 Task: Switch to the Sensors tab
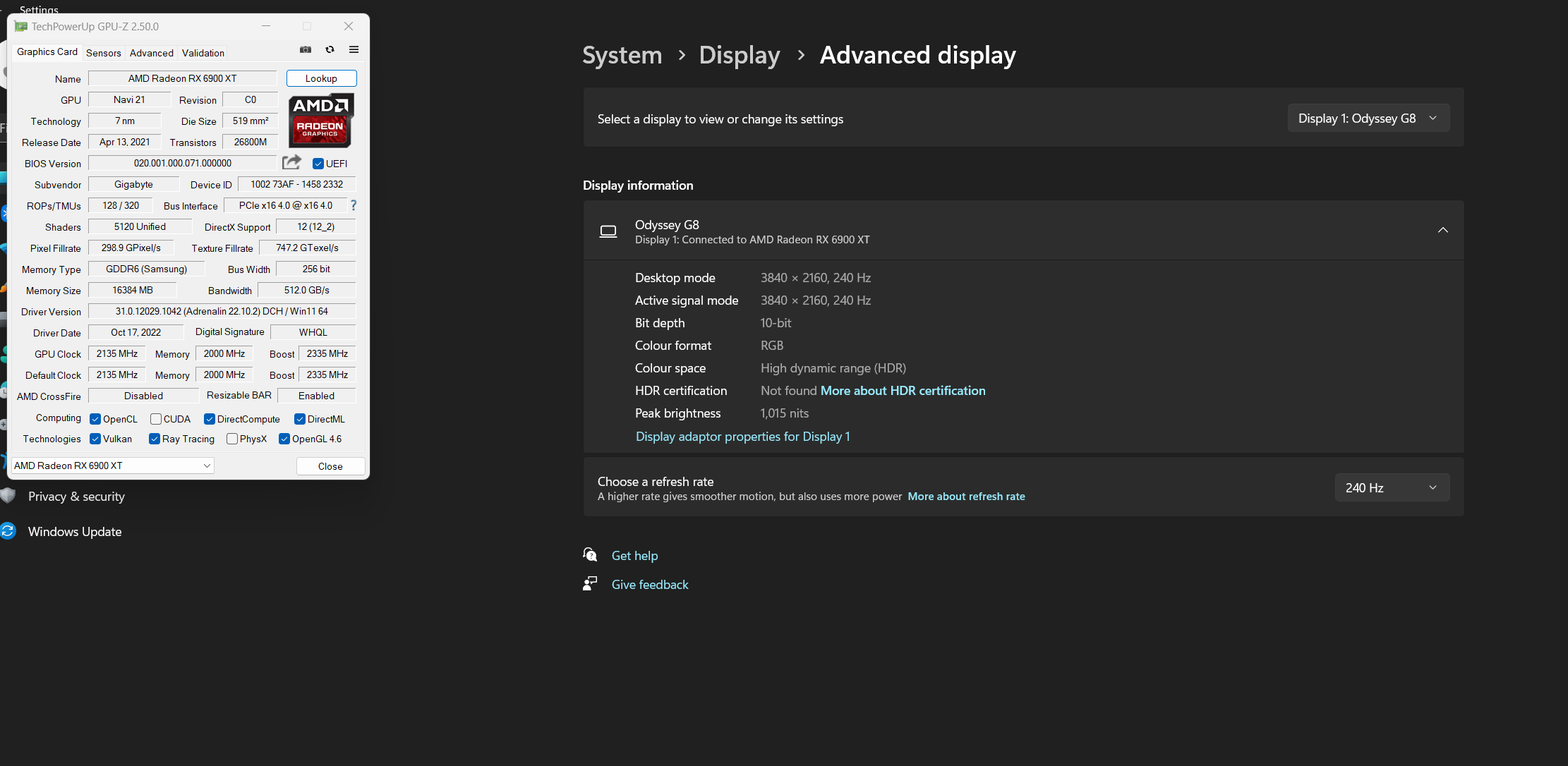(103, 53)
